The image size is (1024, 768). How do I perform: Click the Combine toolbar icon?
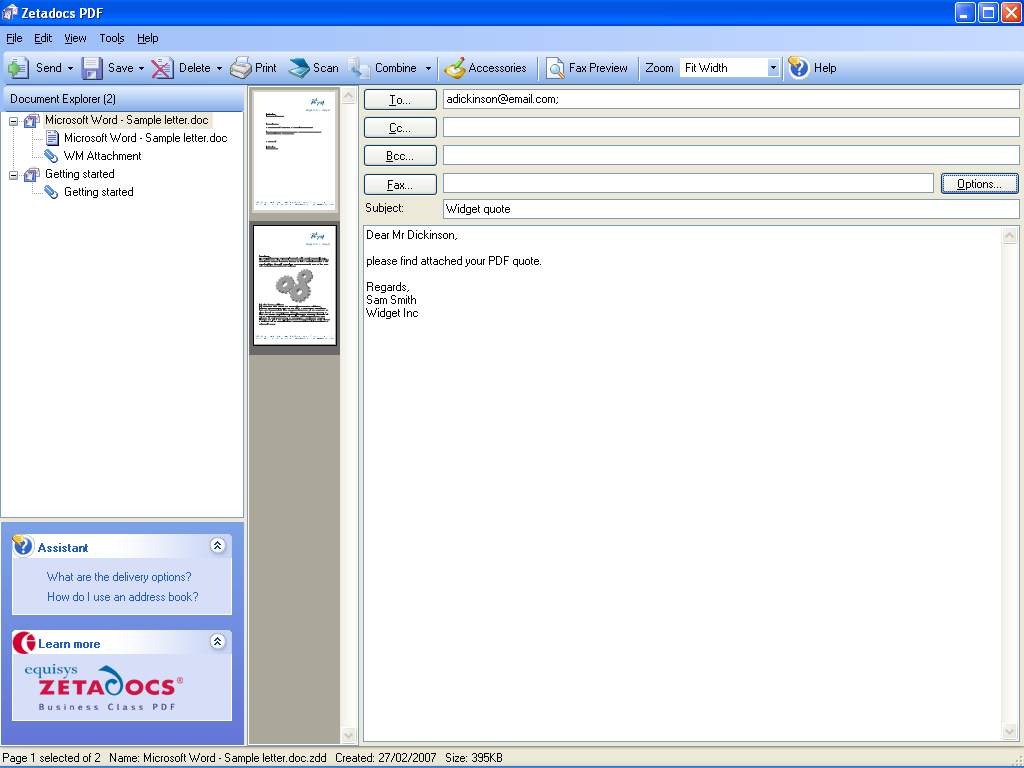pos(359,68)
